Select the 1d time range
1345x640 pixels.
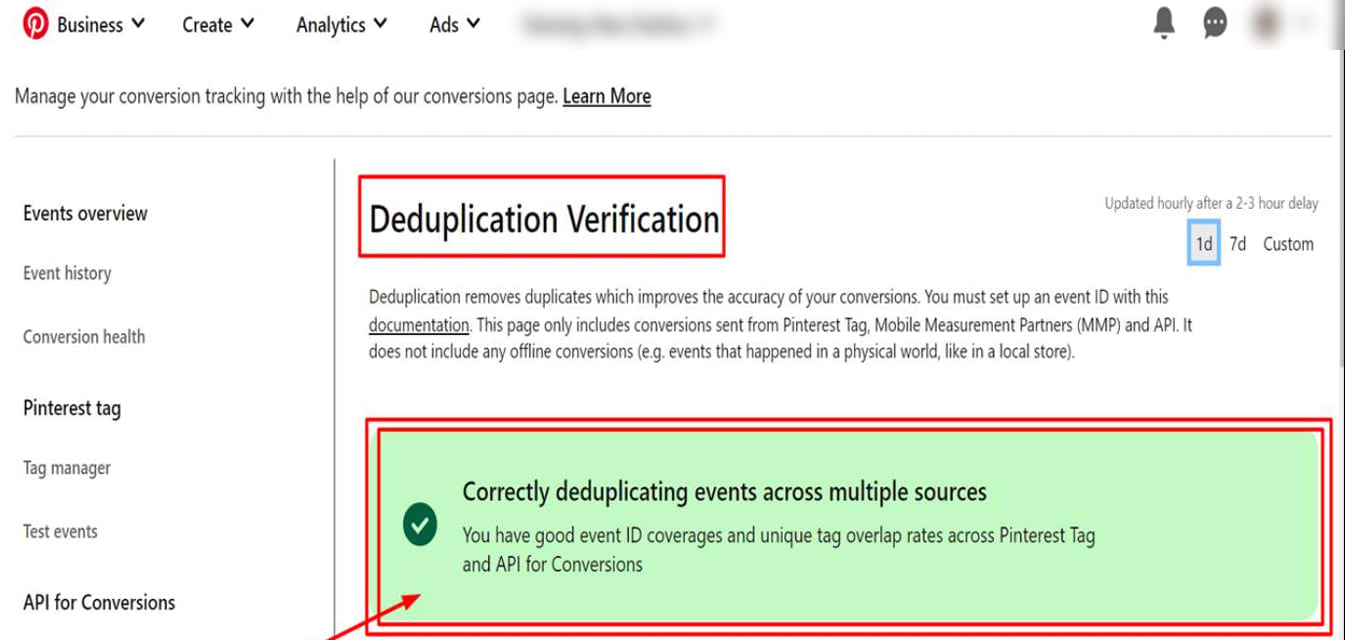coord(1204,244)
